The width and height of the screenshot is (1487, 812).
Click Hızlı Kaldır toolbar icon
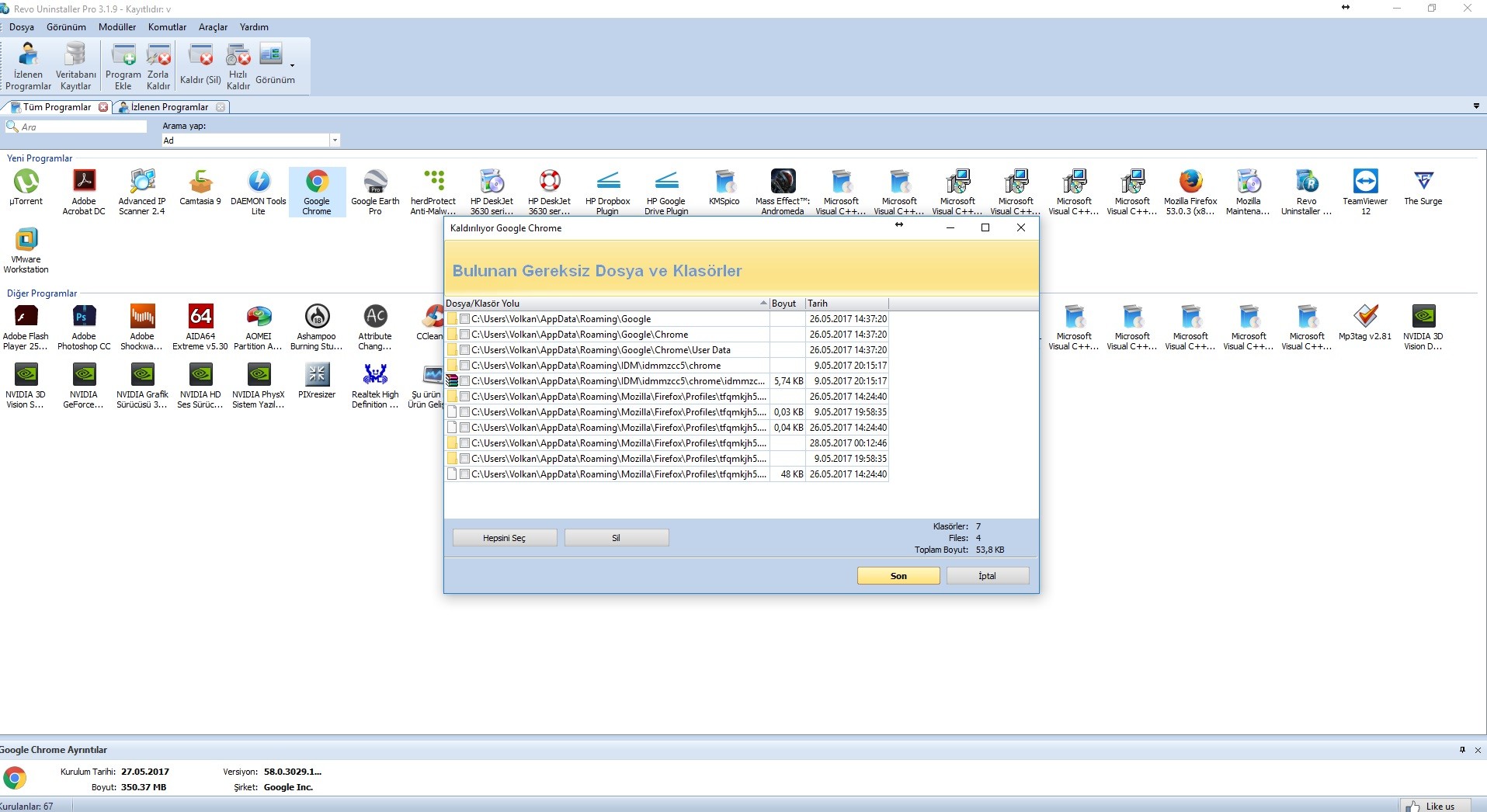(x=238, y=66)
